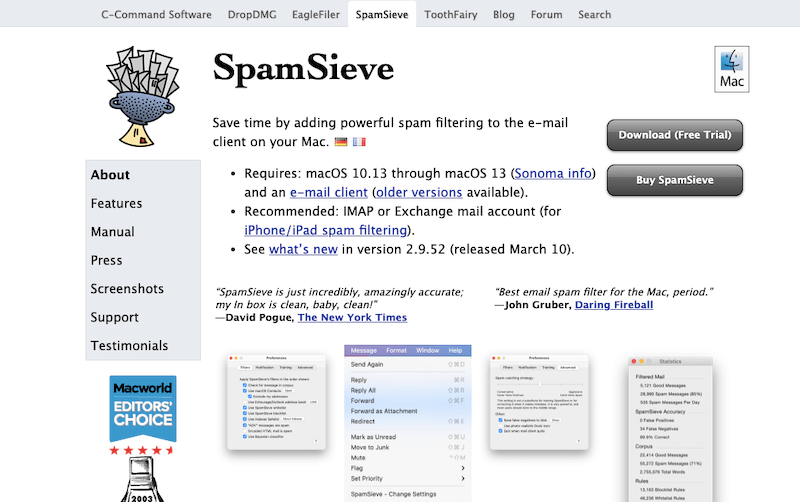Open the Filters preferences screenshot thumbnail
This screenshot has width=800, height=502.
click(277, 403)
